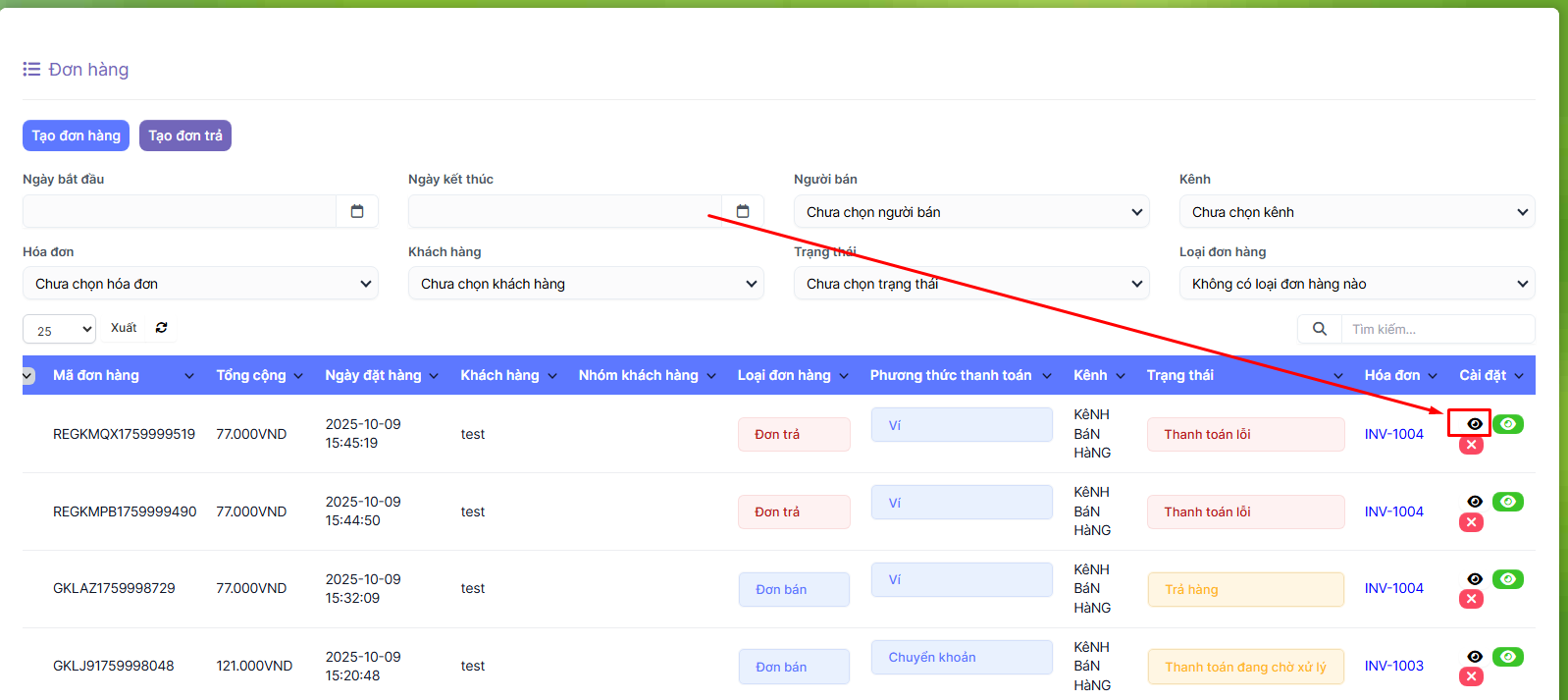Delete order REGKMQX1759999519 with red X
This screenshot has height=700, width=1568.
(x=1471, y=445)
